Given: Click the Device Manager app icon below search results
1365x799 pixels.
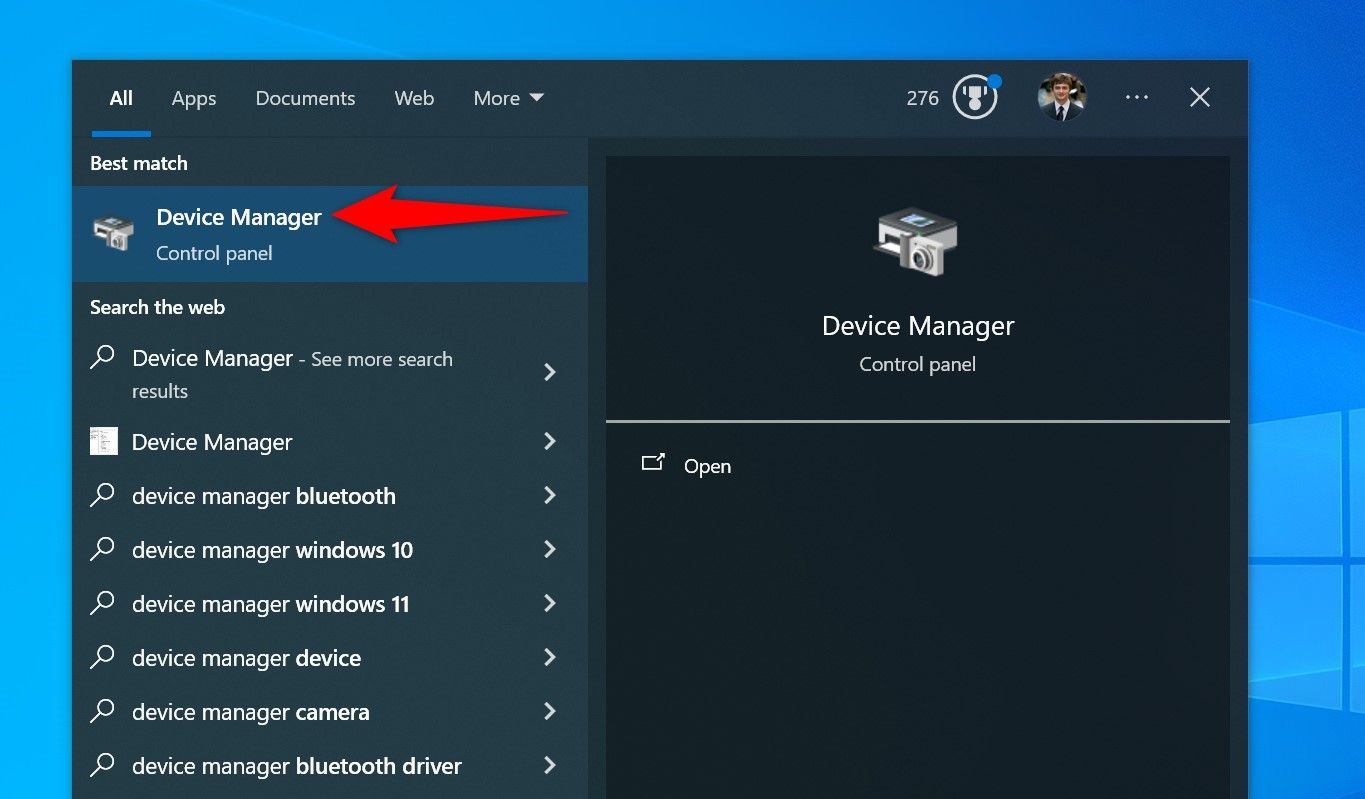Looking at the screenshot, I should (x=103, y=441).
